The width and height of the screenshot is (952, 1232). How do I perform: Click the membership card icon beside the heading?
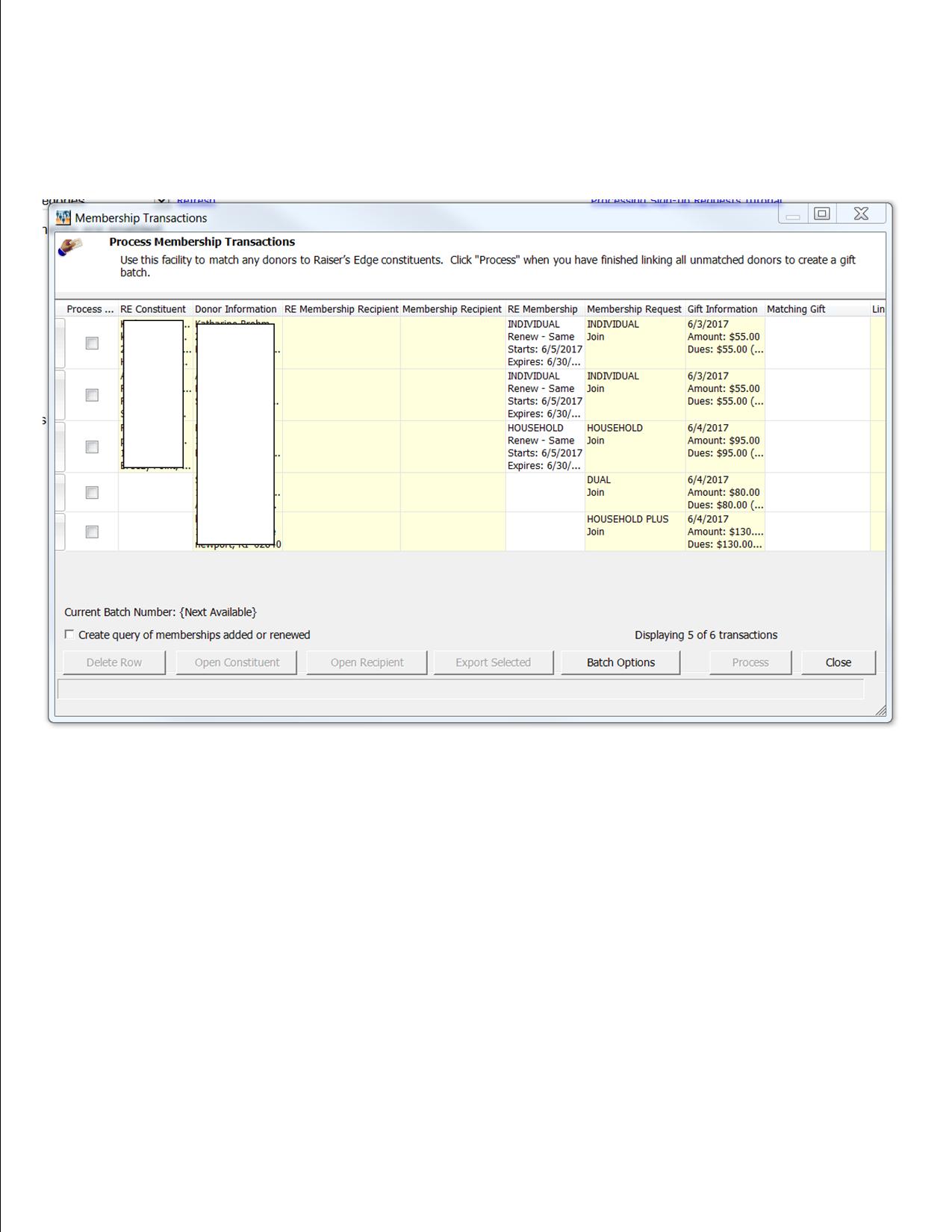pyautogui.click(x=70, y=247)
